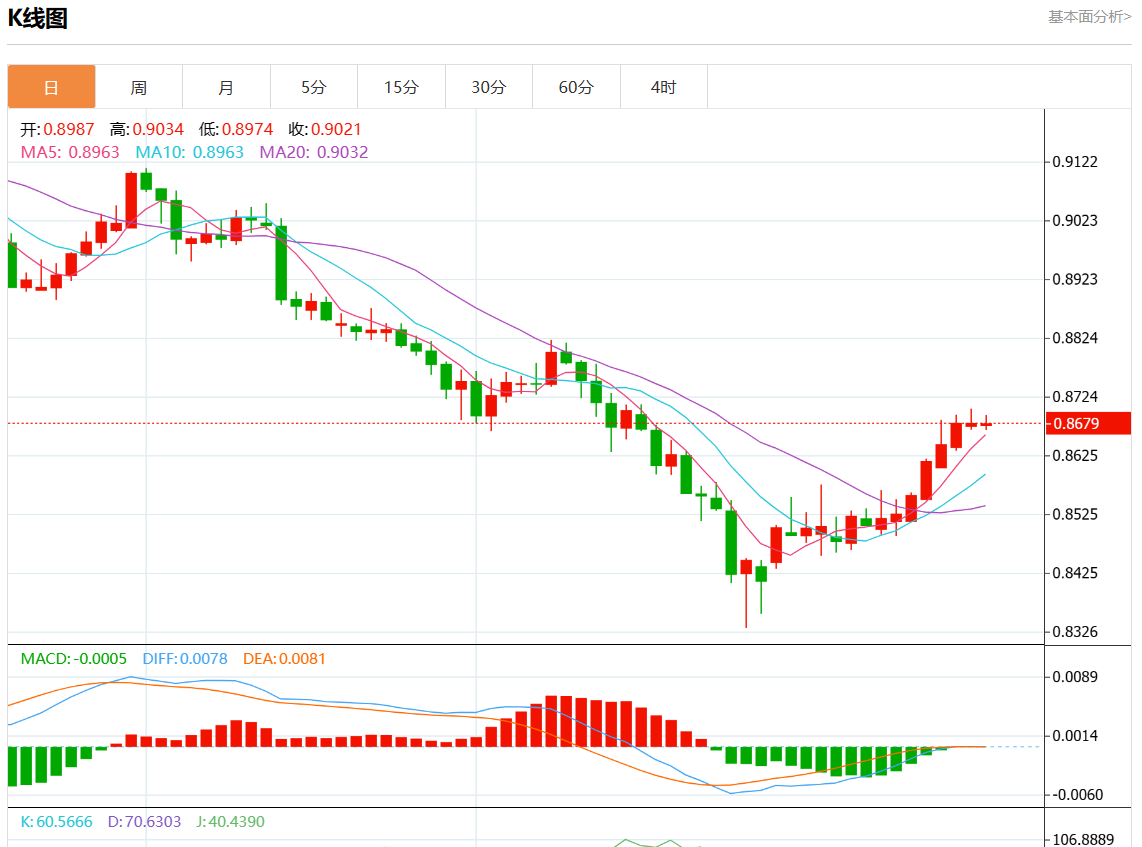Click the MACD: -0.0005 value
Viewport: 1142px width, 847px height.
74,658
